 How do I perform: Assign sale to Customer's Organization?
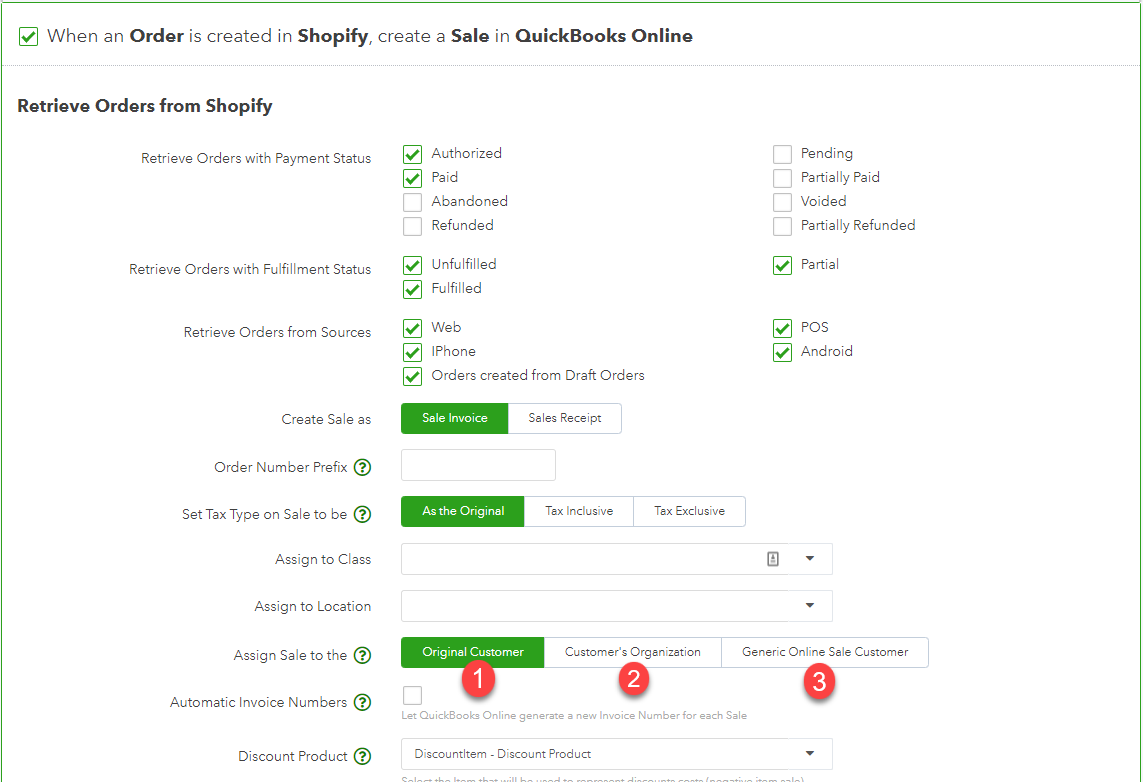(x=633, y=652)
